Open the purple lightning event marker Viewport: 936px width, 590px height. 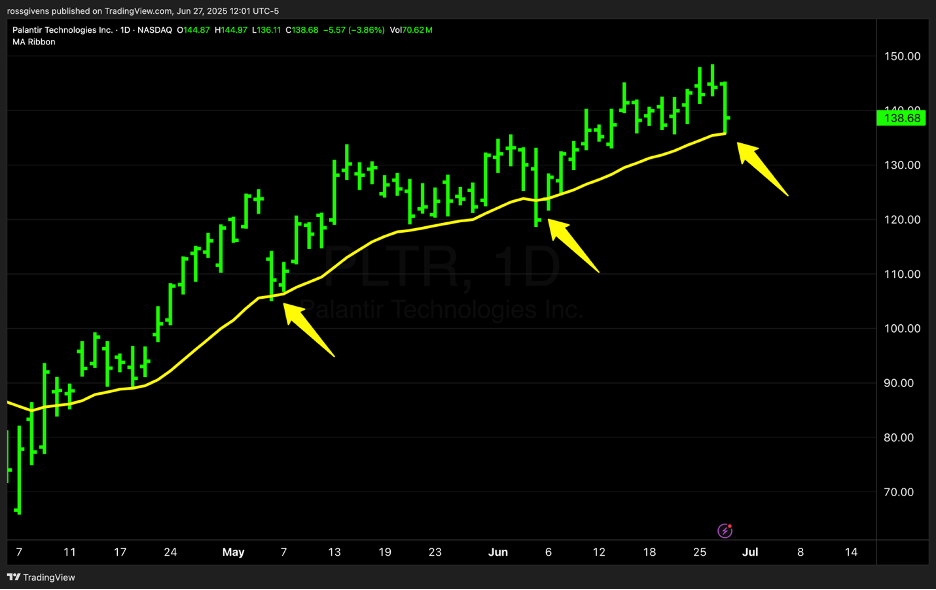[727, 530]
